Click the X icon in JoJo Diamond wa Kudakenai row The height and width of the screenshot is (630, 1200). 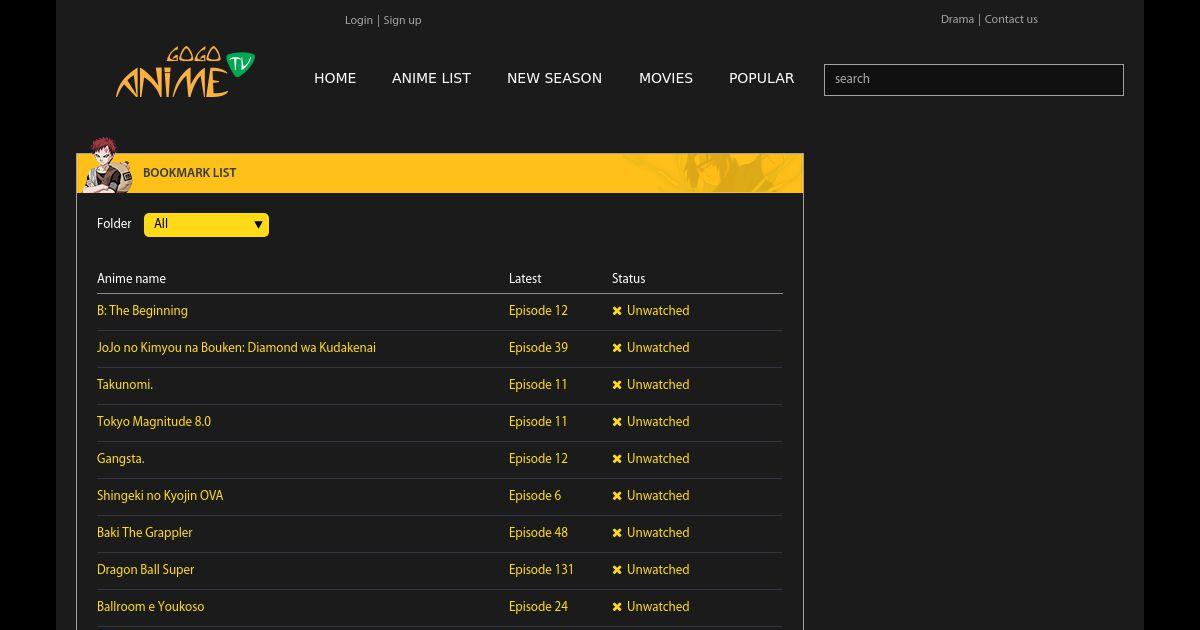pyautogui.click(x=617, y=348)
